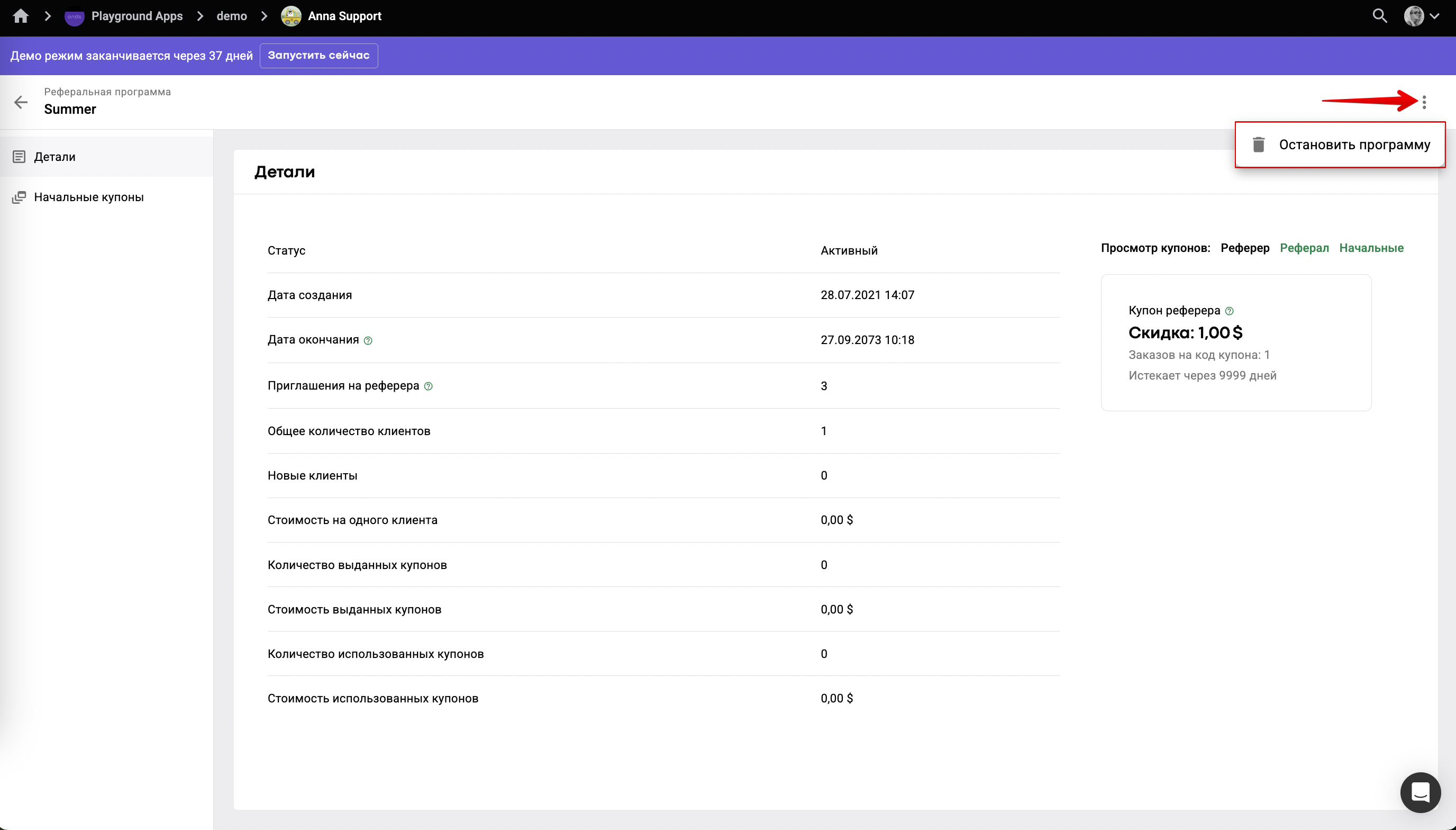Click trash icon in Остановить программу item
Image resolution: width=1456 pixels, height=830 pixels.
click(x=1258, y=145)
